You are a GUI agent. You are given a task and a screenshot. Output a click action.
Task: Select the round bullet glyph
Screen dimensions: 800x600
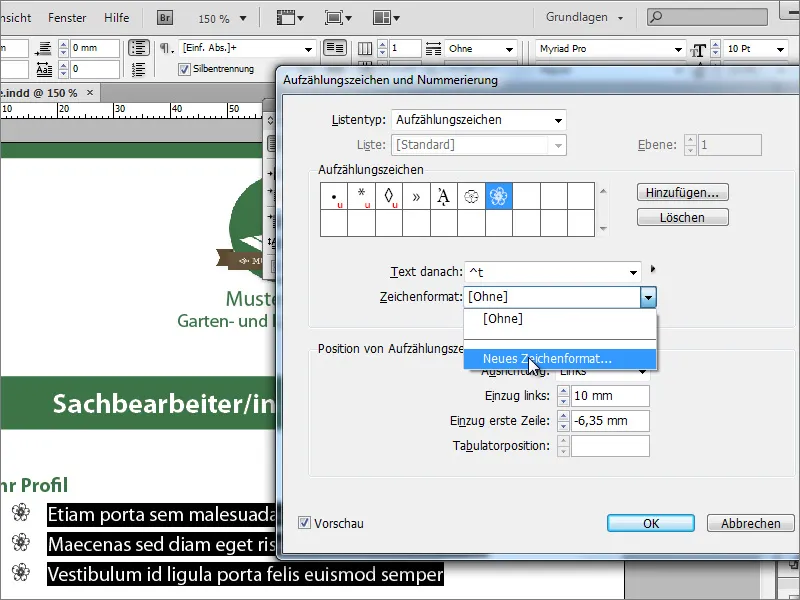coord(334,196)
